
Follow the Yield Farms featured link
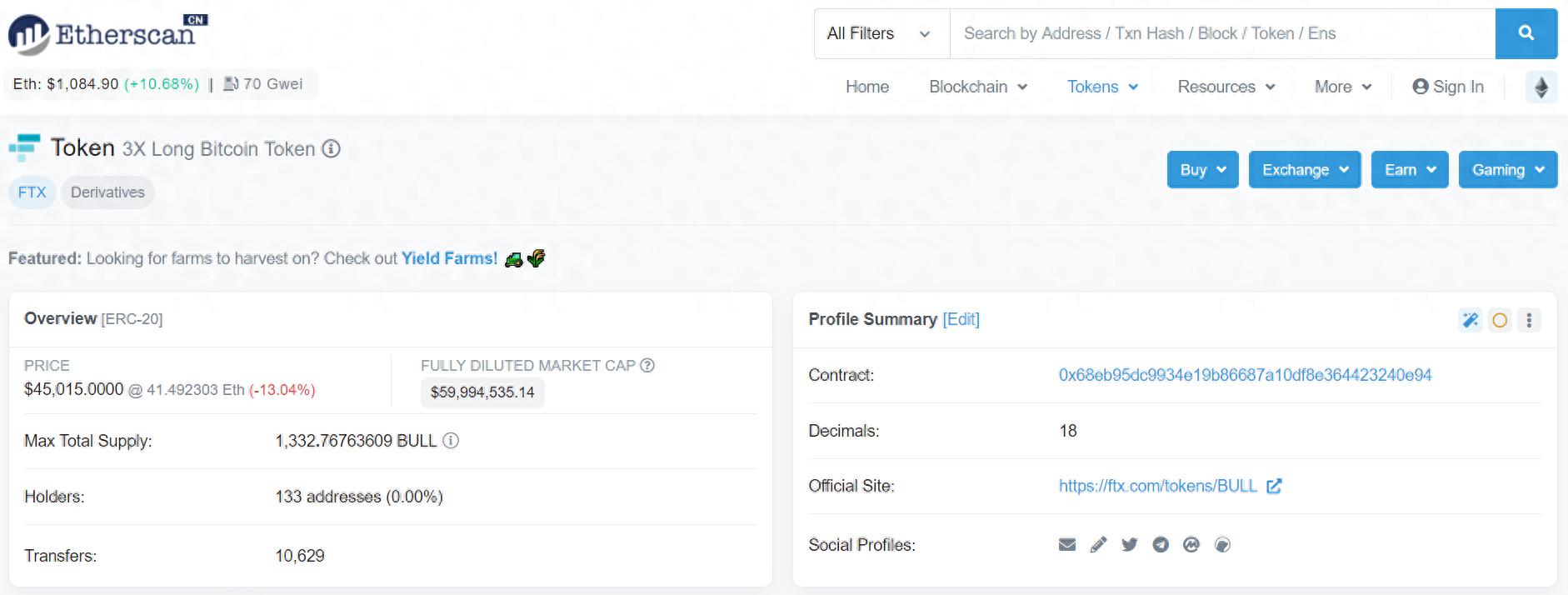point(449,258)
